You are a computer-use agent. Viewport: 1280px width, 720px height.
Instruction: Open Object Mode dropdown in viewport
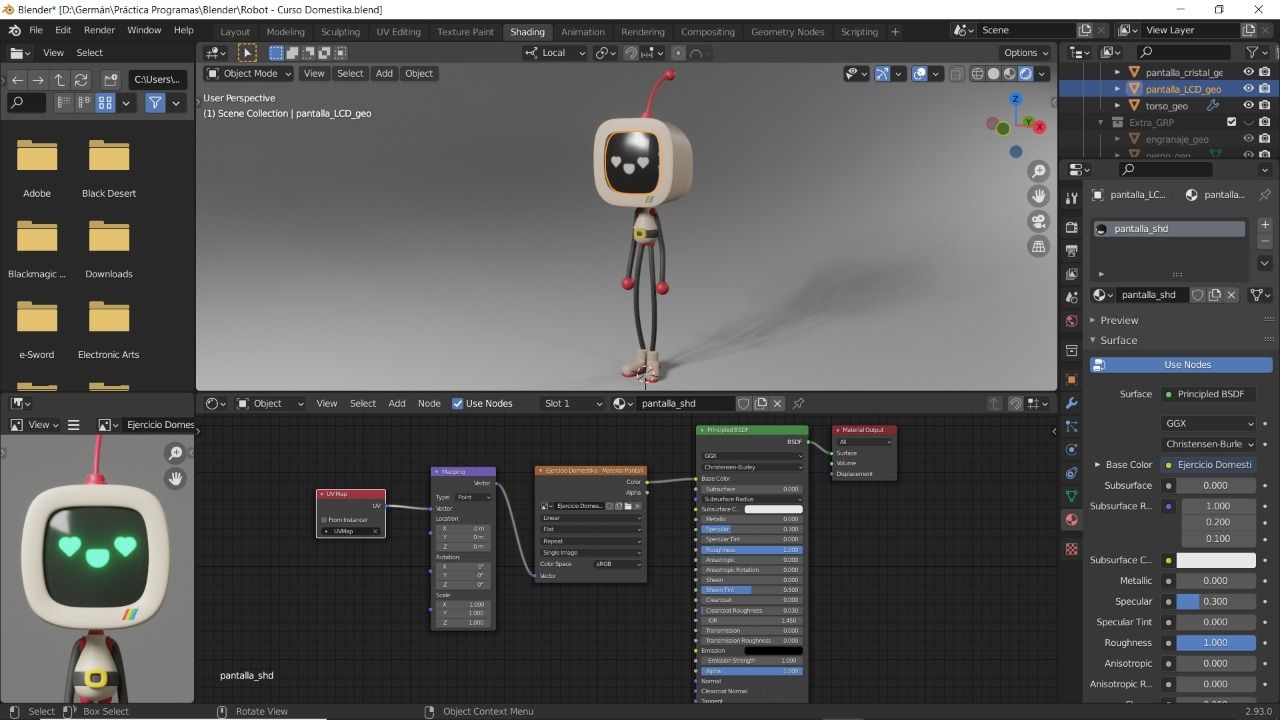248,73
